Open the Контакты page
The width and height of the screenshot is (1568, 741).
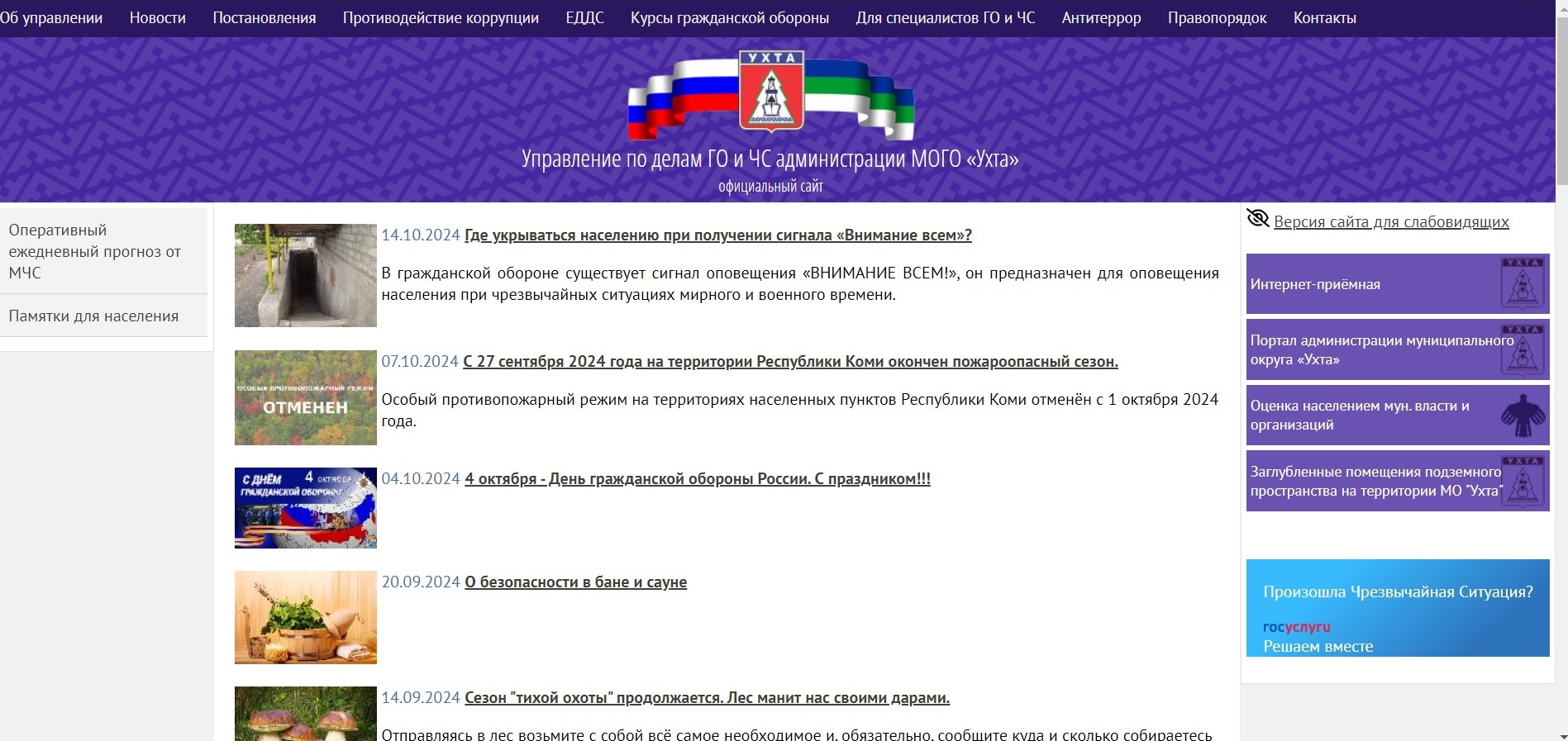[x=1325, y=18]
